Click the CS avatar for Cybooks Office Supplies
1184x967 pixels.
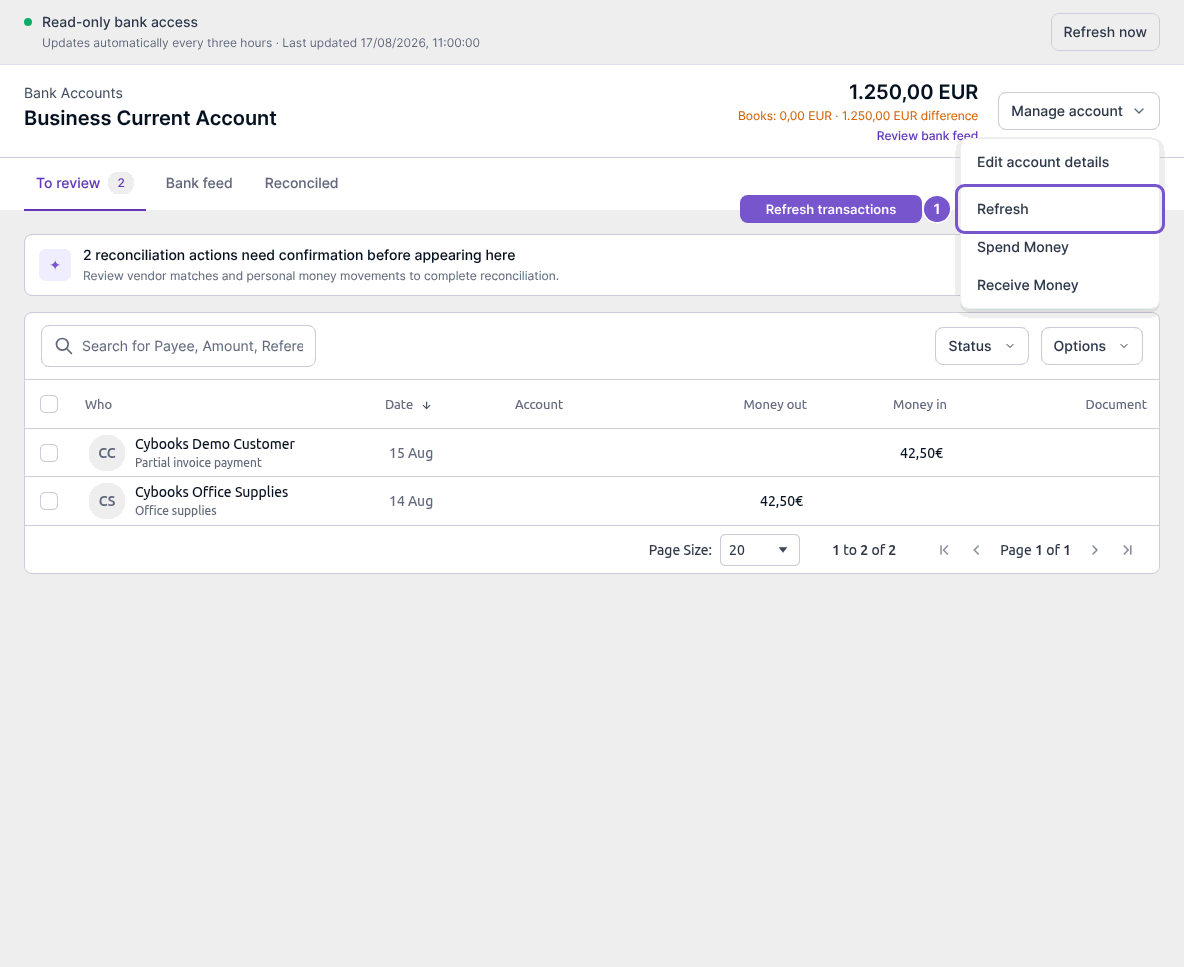pyautogui.click(x=107, y=501)
